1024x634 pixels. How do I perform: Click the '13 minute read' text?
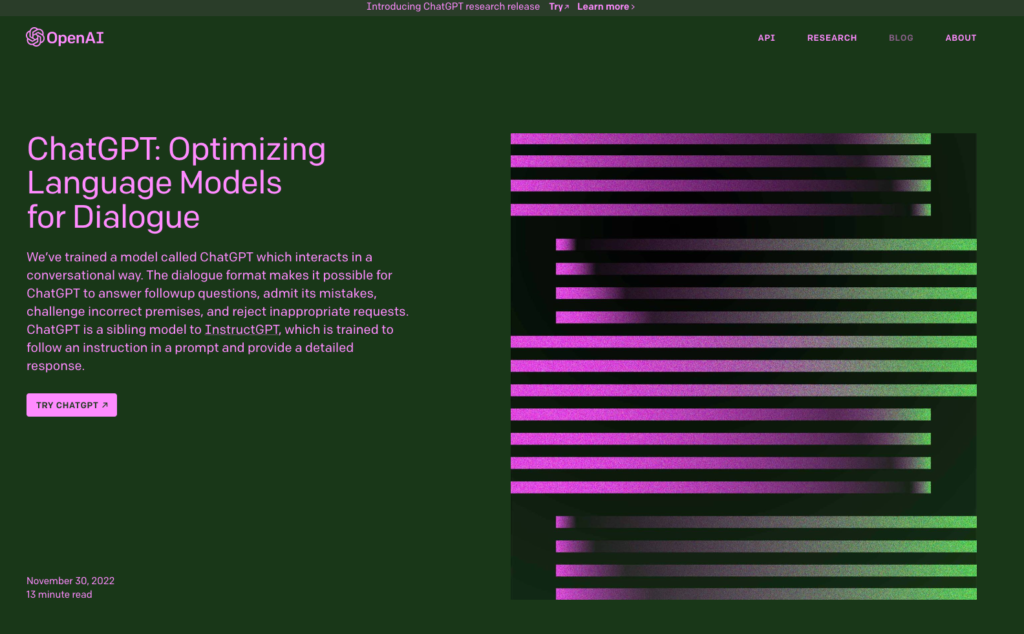tap(59, 594)
